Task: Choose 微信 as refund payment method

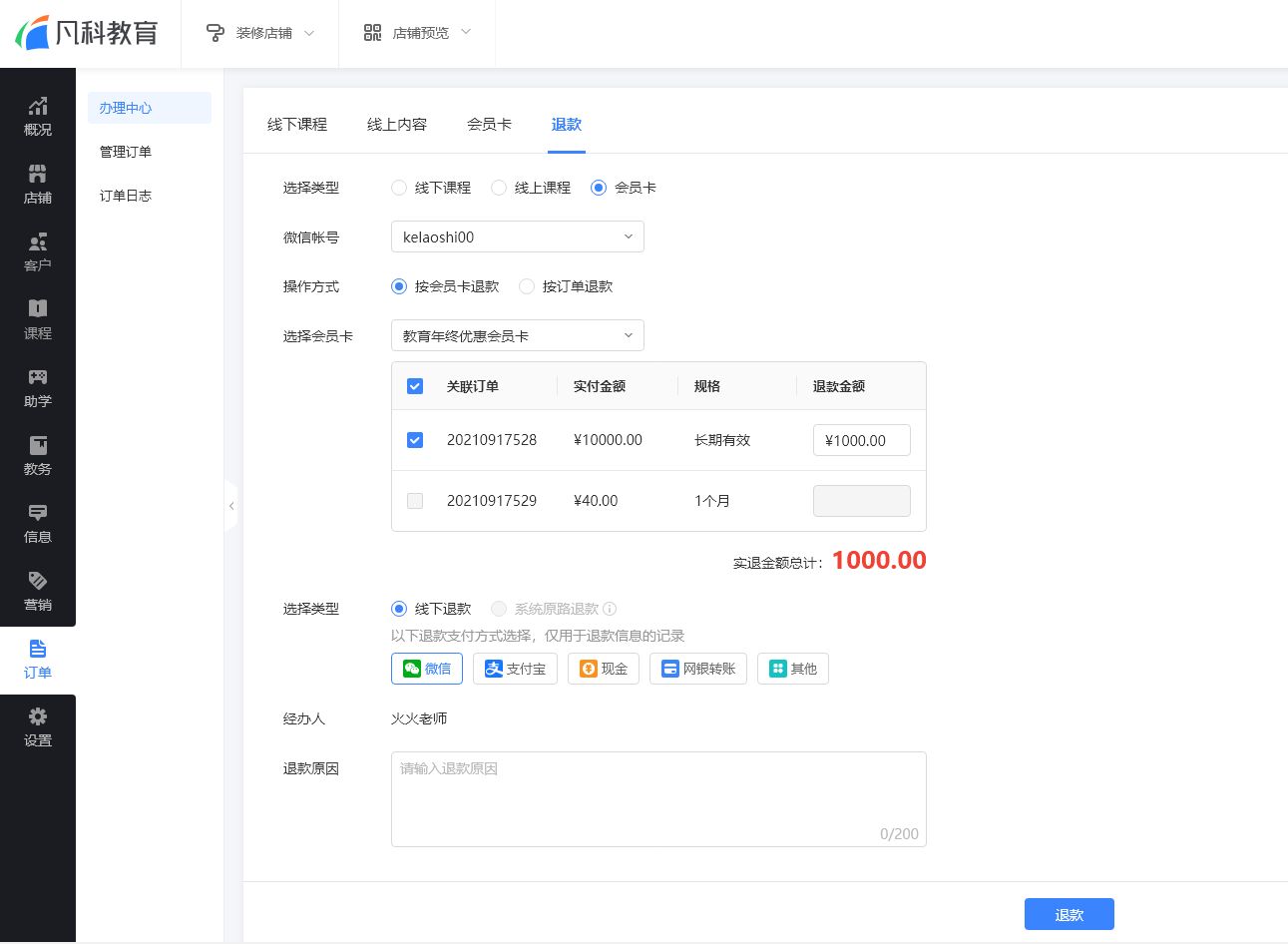Action: click(427, 669)
